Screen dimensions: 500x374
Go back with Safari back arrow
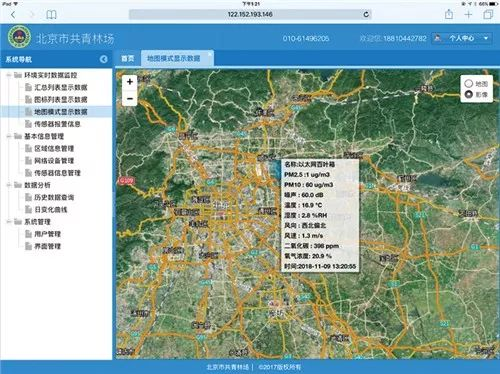coord(13,15)
